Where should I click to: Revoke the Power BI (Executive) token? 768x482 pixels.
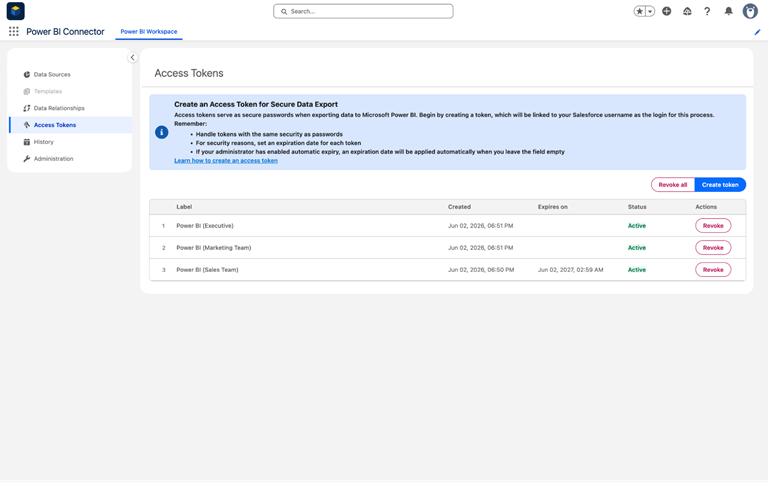pyautogui.click(x=713, y=226)
